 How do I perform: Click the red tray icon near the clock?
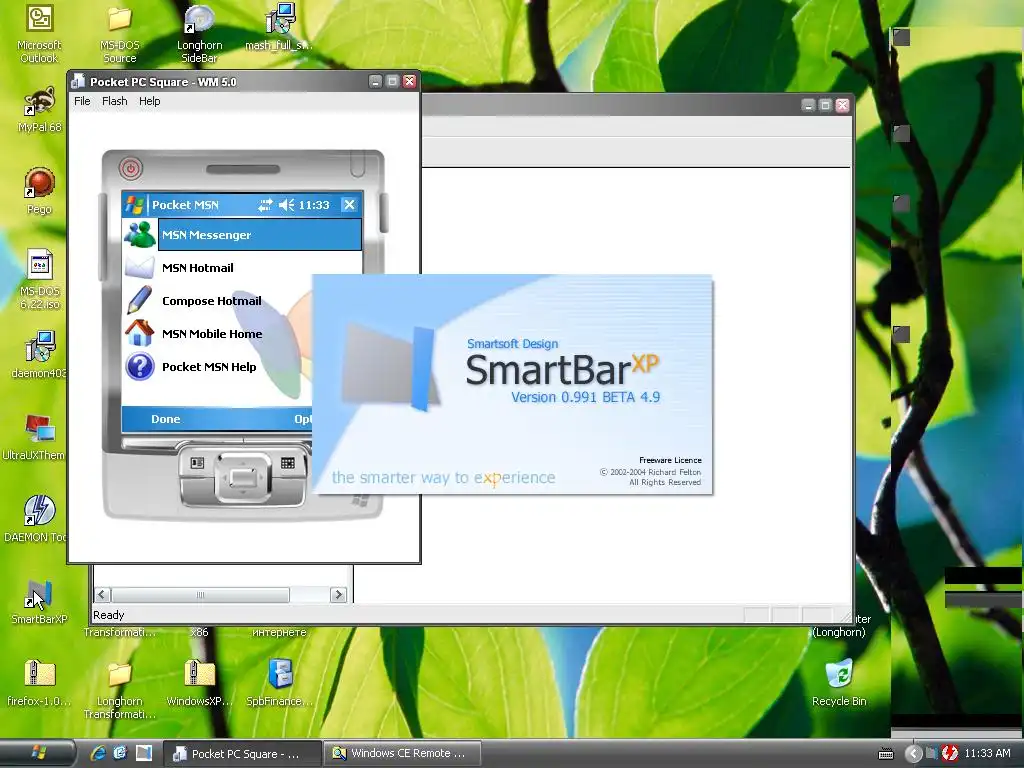click(x=950, y=754)
